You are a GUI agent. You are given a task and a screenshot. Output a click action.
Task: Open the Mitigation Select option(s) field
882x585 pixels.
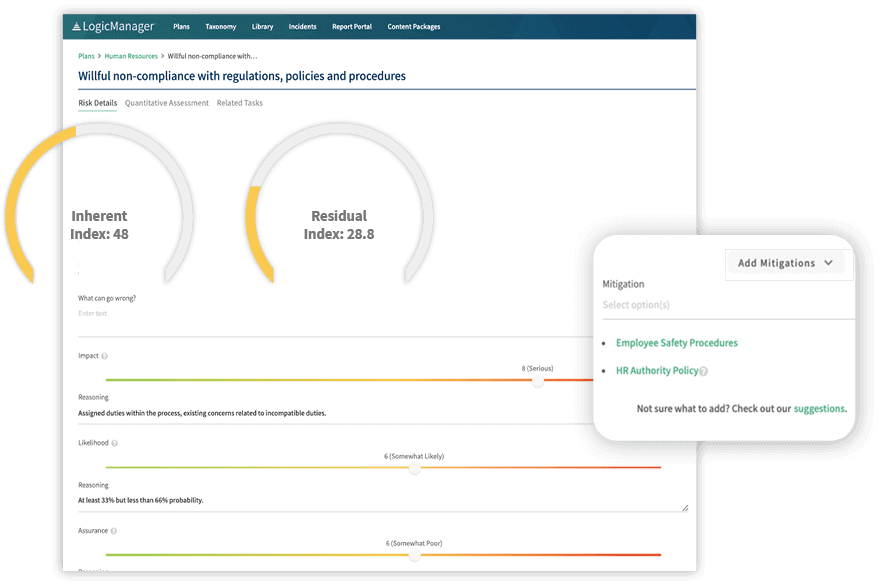tap(728, 305)
